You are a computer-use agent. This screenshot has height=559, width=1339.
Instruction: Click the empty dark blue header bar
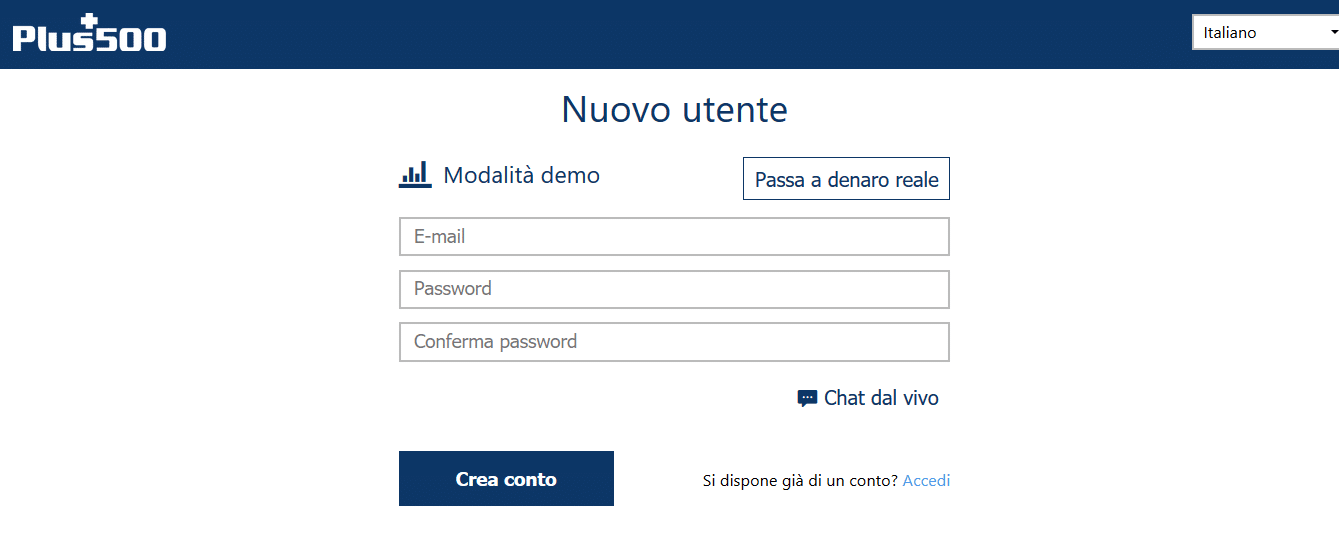pyautogui.click(x=680, y=34)
